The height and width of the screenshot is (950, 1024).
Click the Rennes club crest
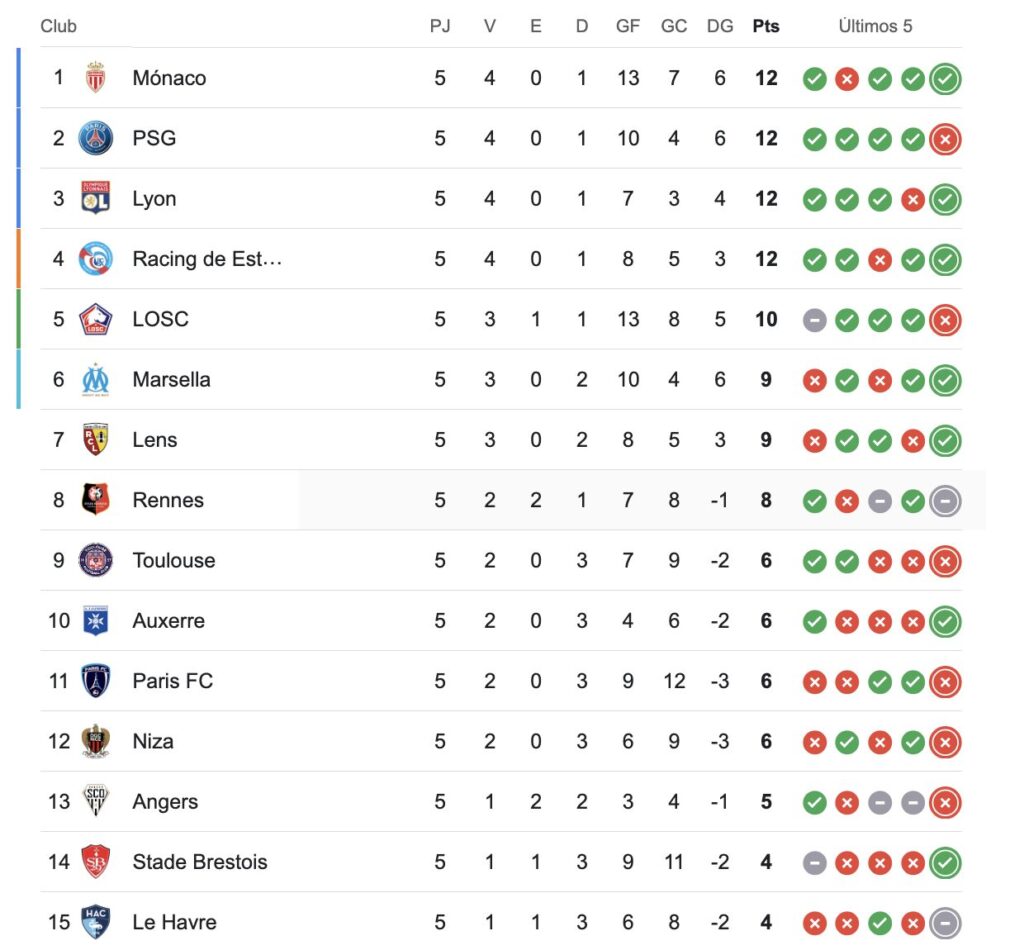[96, 500]
